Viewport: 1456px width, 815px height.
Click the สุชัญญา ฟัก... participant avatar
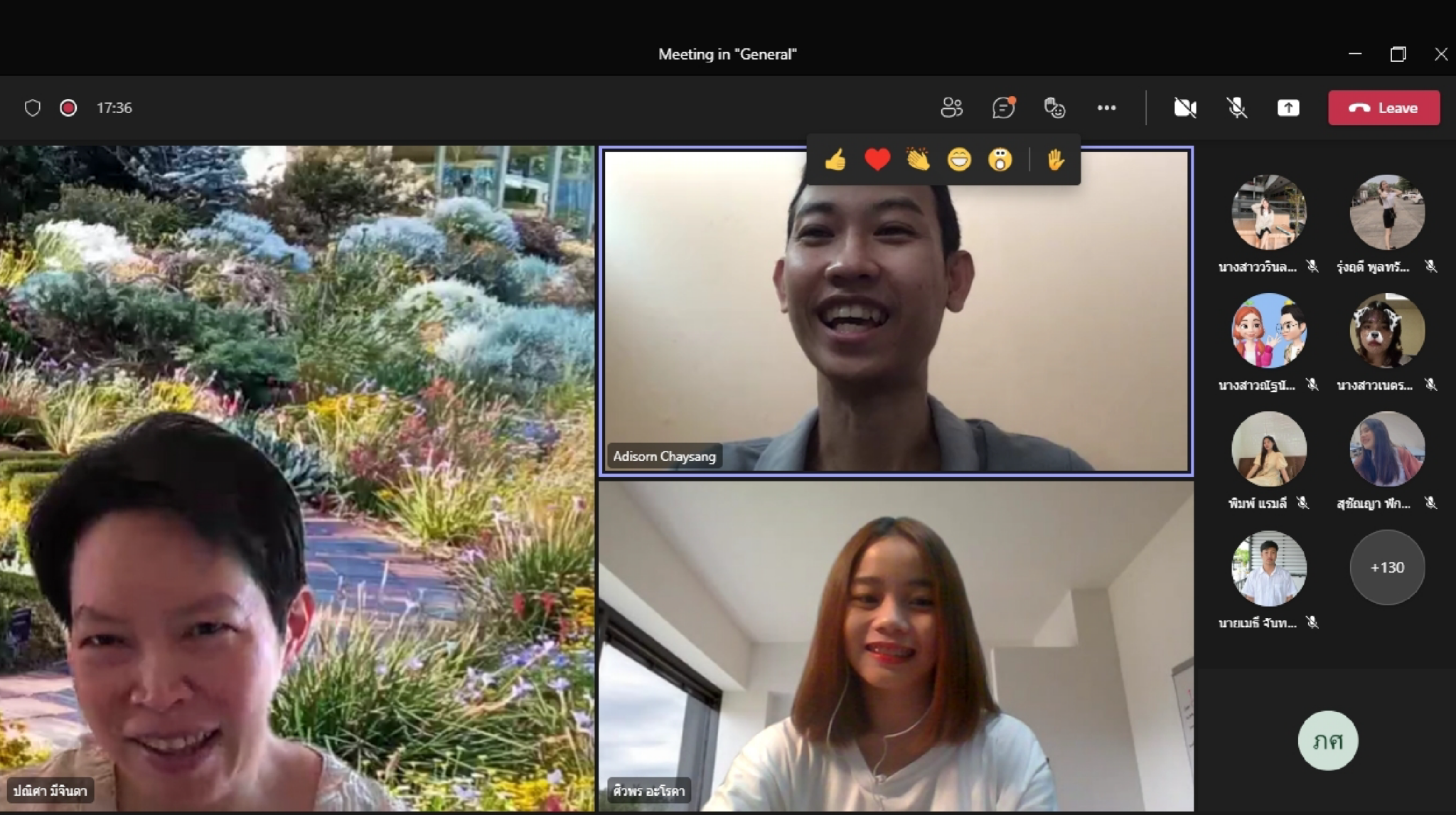click(1387, 449)
